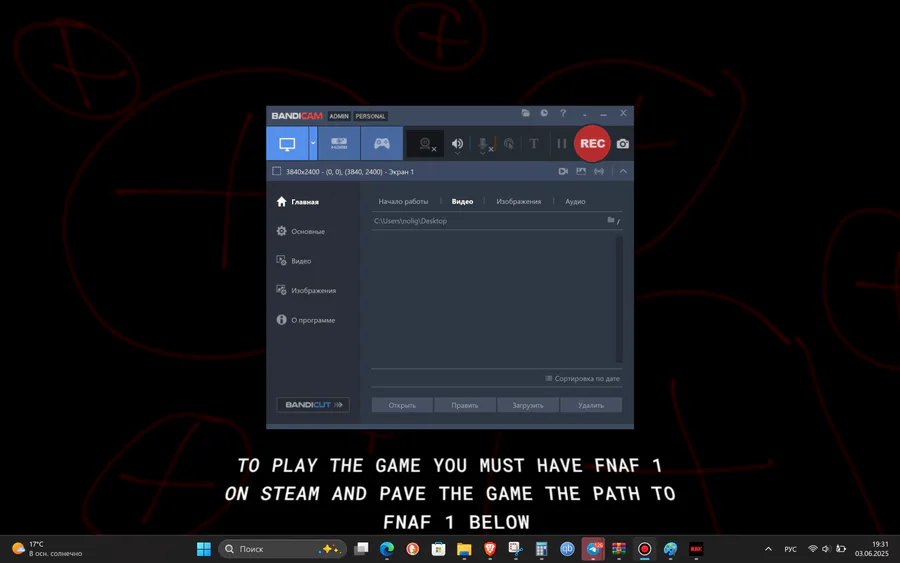Click the Загрузить button

pyautogui.click(x=527, y=405)
